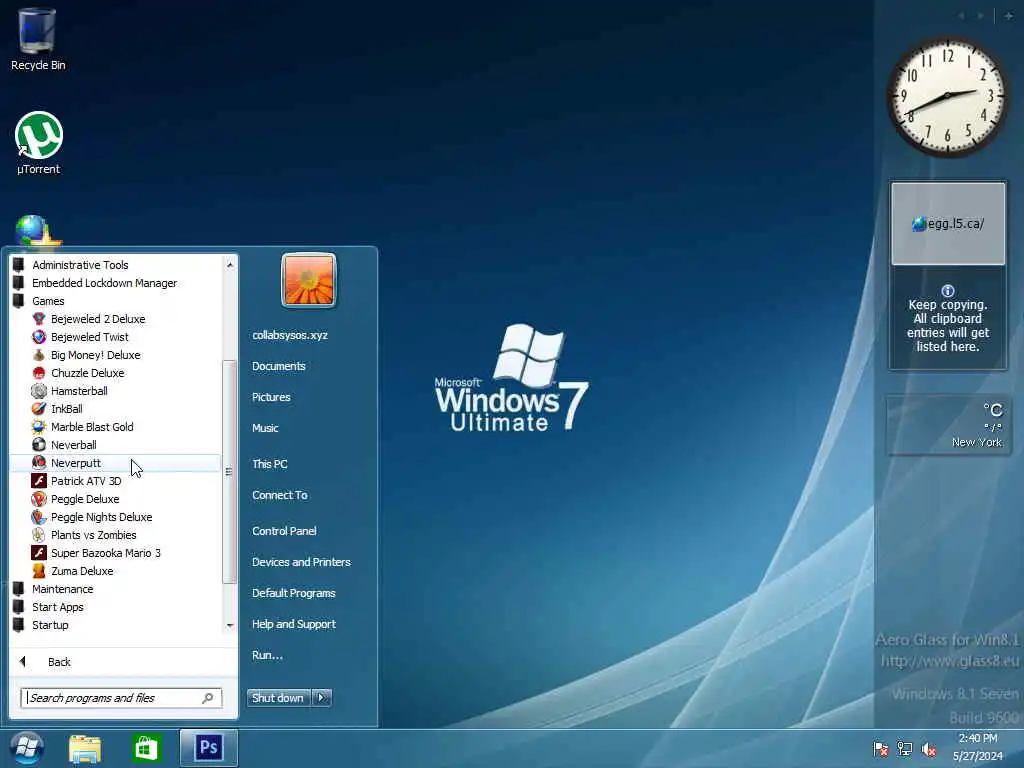
Task: Launch Neverball game
Action: [73, 445]
